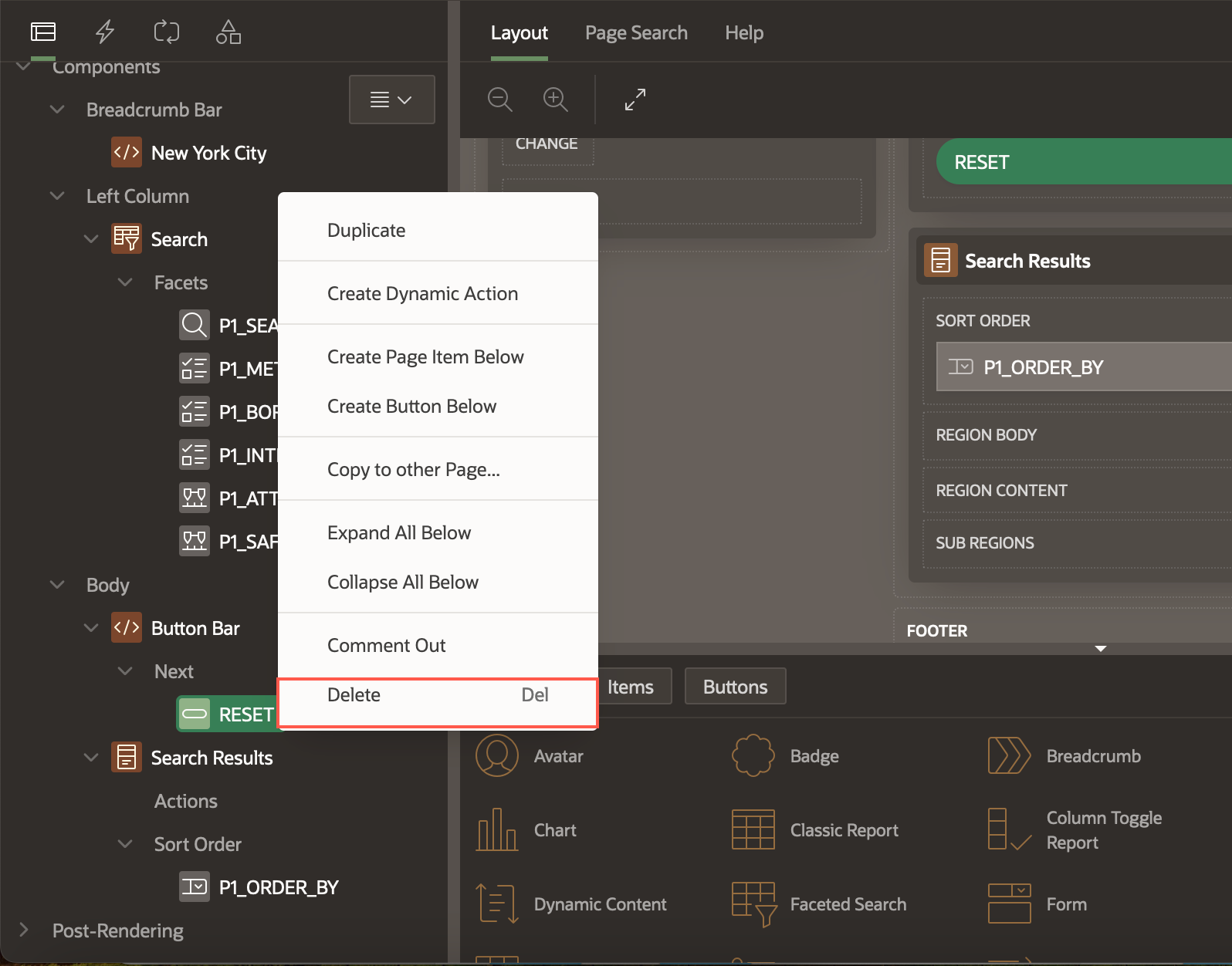Click the REGION BODY slot in layout
The image size is (1232, 966).
coord(1078,434)
